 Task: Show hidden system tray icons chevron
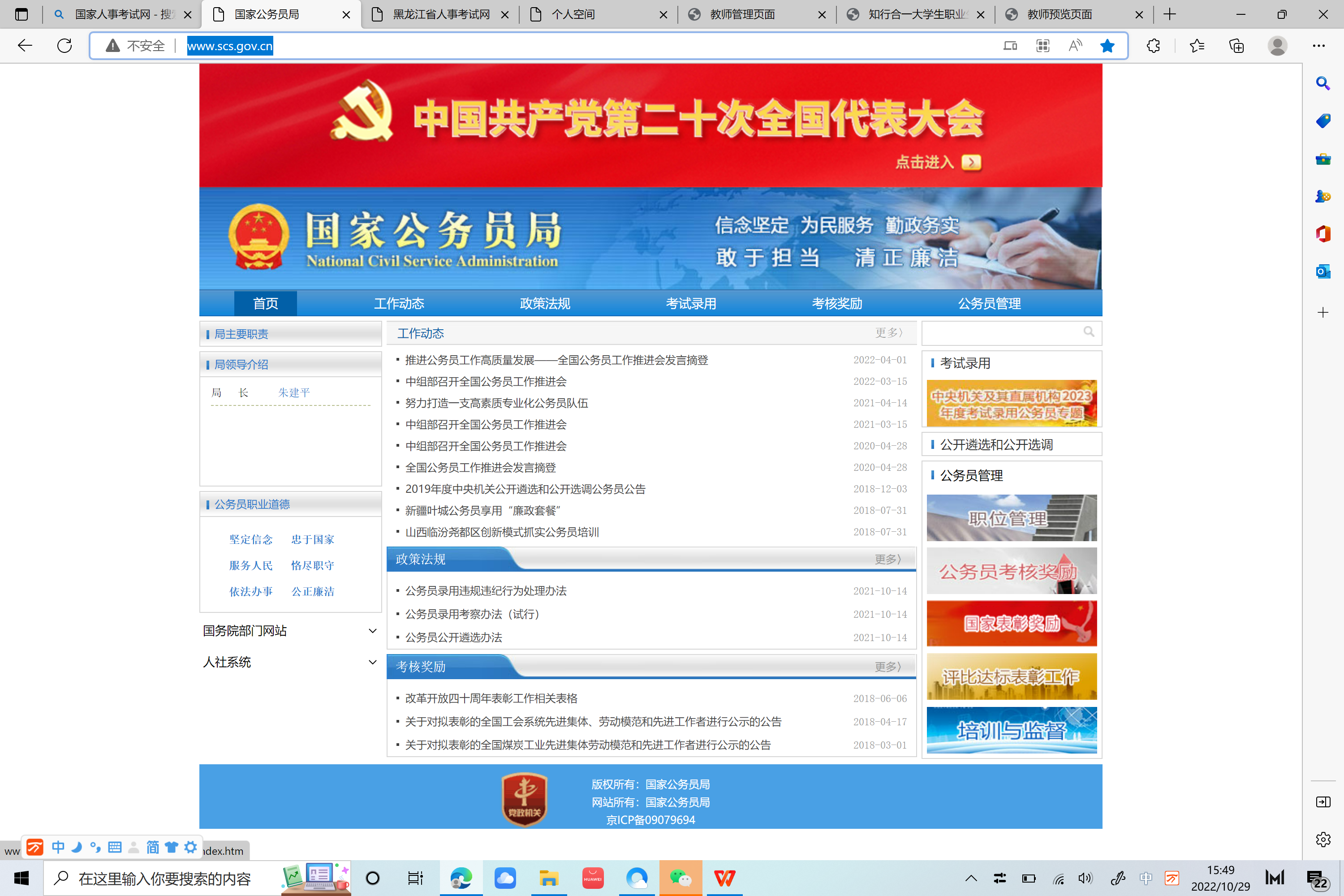(x=971, y=878)
